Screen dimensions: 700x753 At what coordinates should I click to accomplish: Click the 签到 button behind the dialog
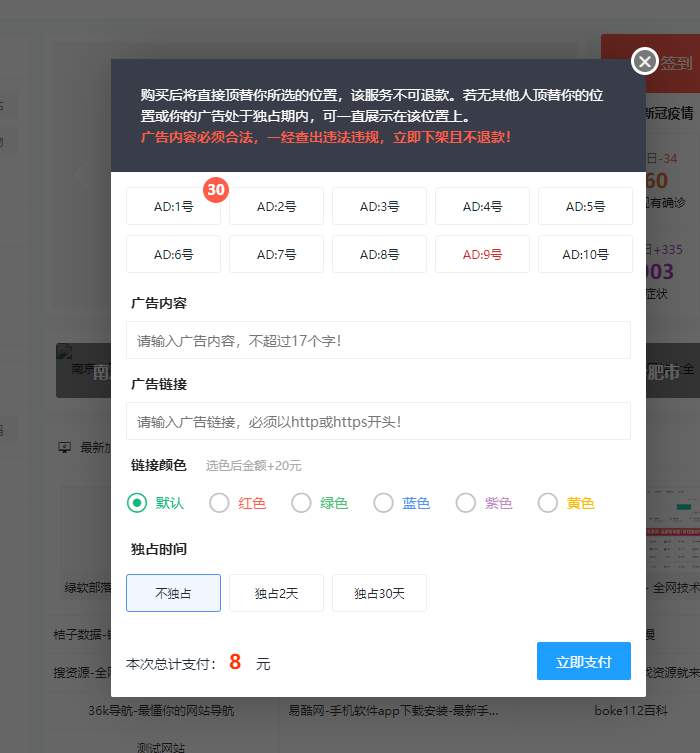pyautogui.click(x=676, y=63)
